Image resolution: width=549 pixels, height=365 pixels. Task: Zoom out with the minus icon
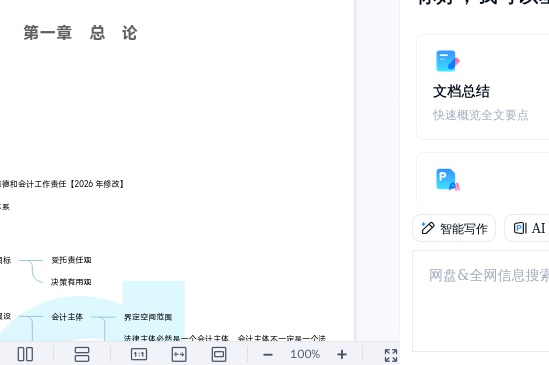click(x=268, y=354)
